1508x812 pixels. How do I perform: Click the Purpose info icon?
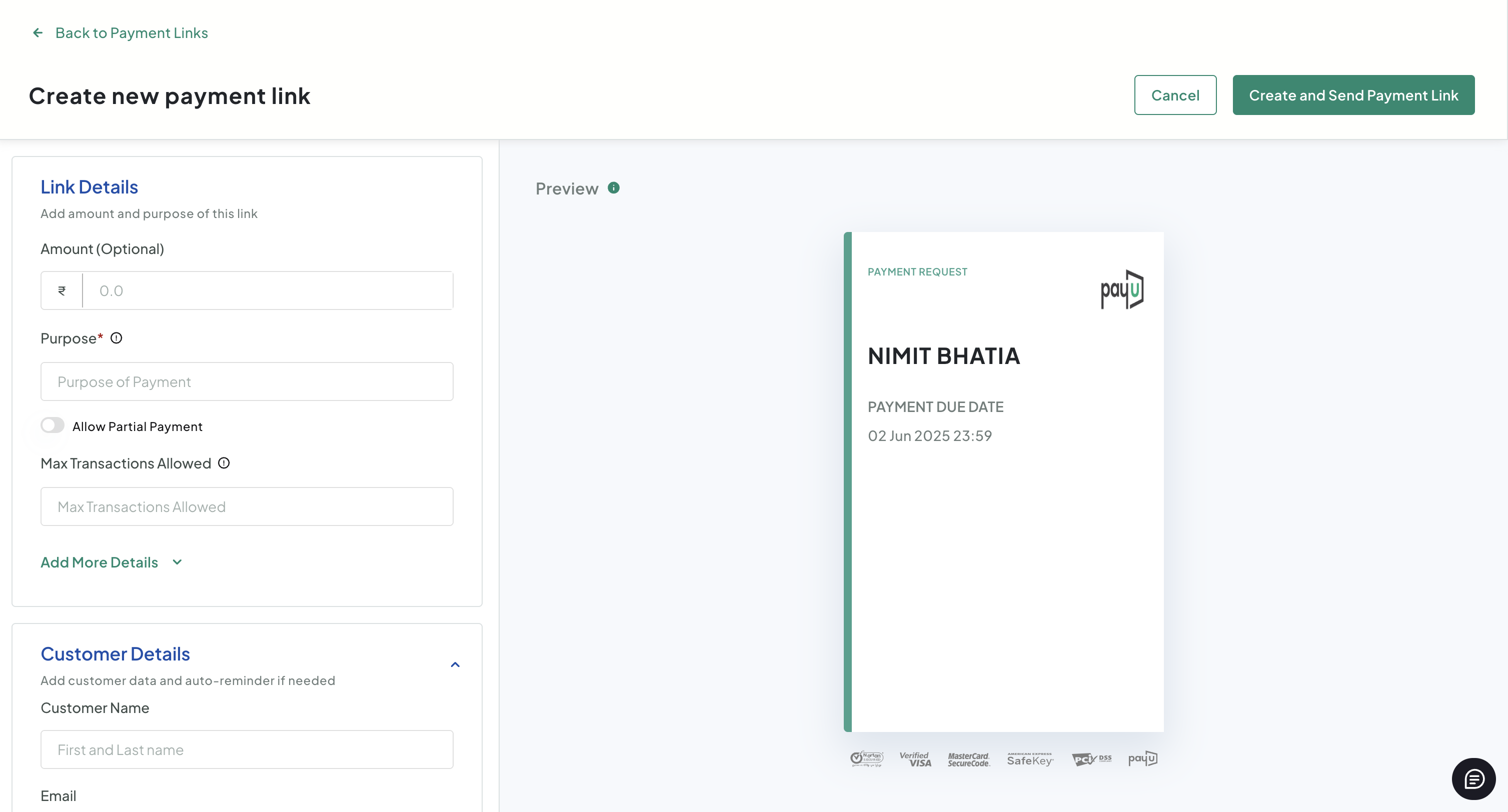[x=117, y=338]
